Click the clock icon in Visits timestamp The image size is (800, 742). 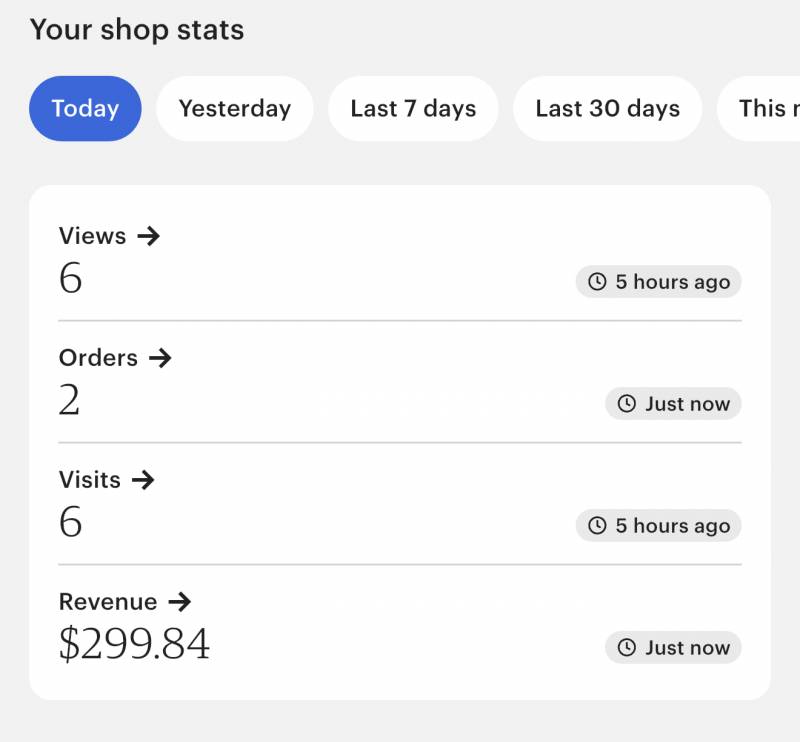[597, 526]
